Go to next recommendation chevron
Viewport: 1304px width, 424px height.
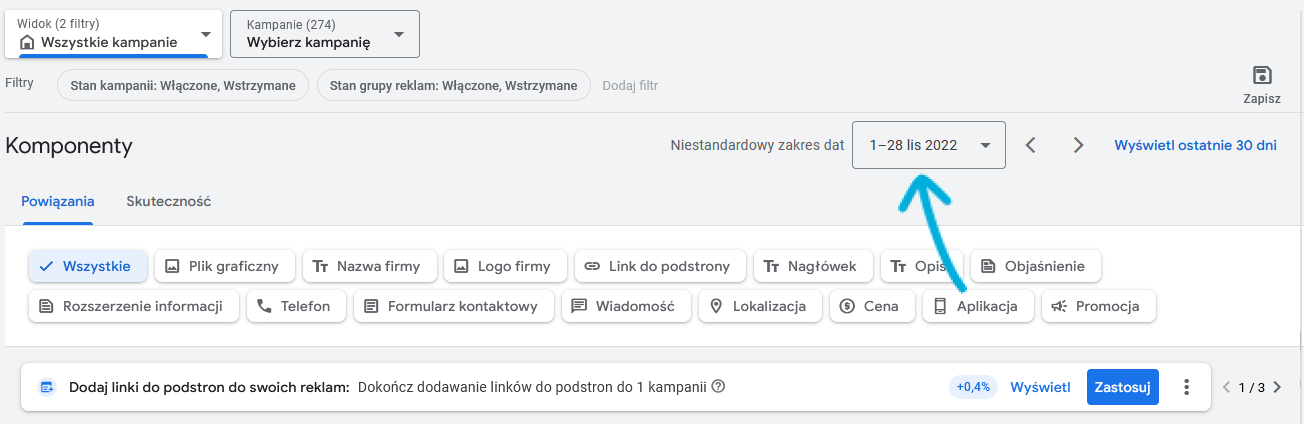click(x=1276, y=387)
